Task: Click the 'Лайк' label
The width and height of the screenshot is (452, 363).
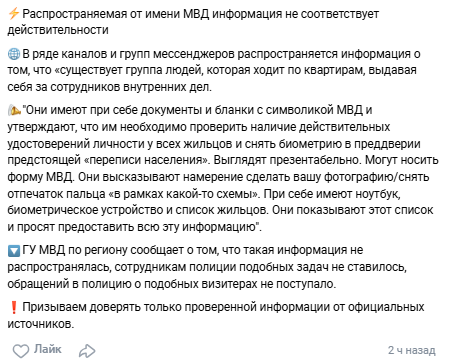Action: point(47,349)
